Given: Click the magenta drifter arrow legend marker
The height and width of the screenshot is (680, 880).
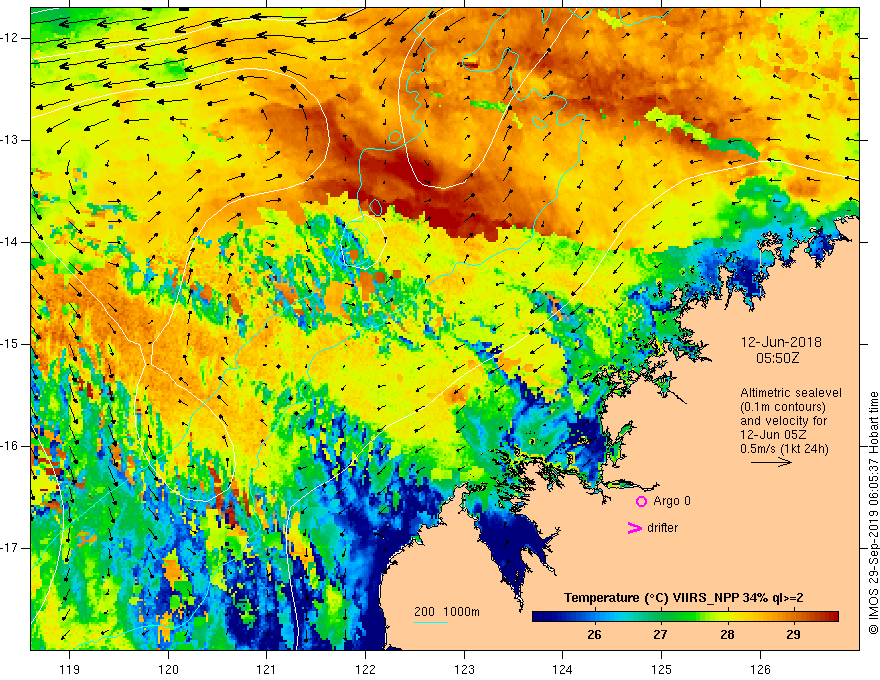Looking at the screenshot, I should point(634,528).
